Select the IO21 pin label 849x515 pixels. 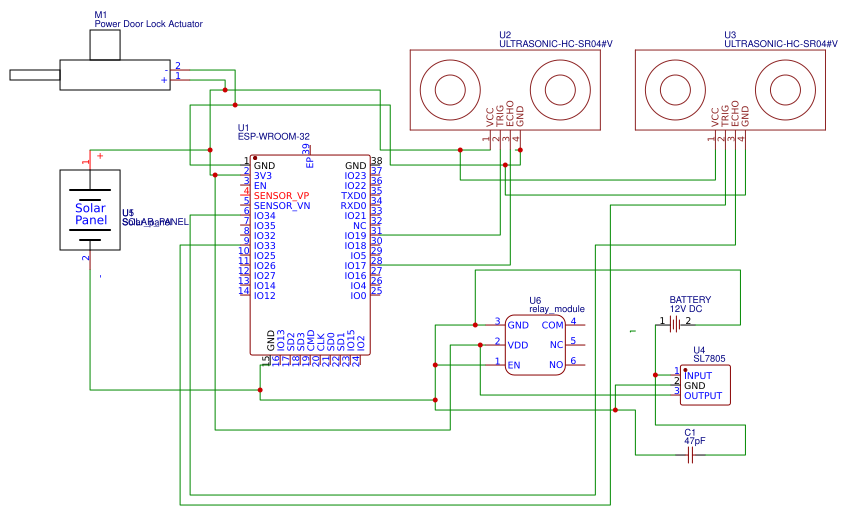(355, 216)
